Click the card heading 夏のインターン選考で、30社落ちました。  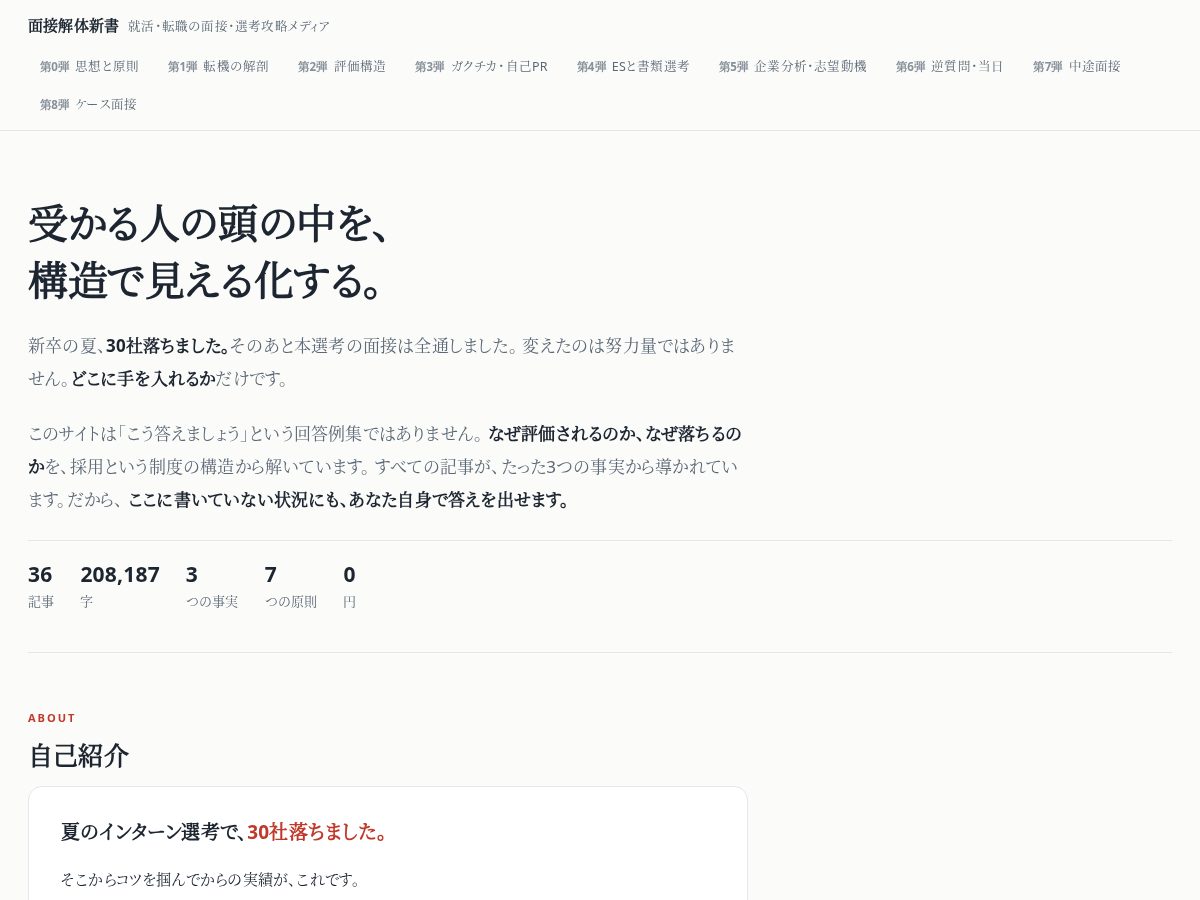pyautogui.click(x=225, y=832)
